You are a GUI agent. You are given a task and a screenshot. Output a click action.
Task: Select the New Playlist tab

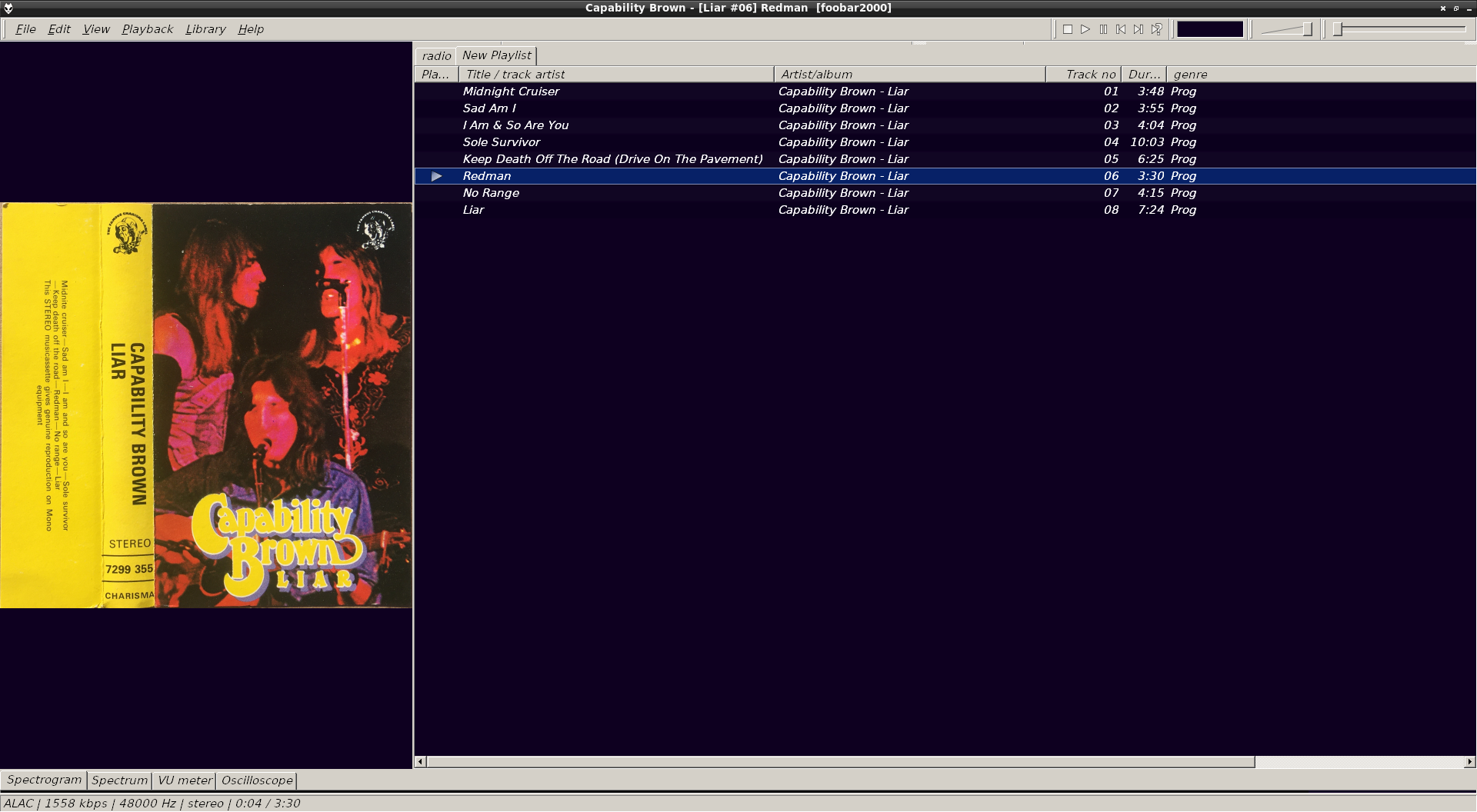[496, 55]
